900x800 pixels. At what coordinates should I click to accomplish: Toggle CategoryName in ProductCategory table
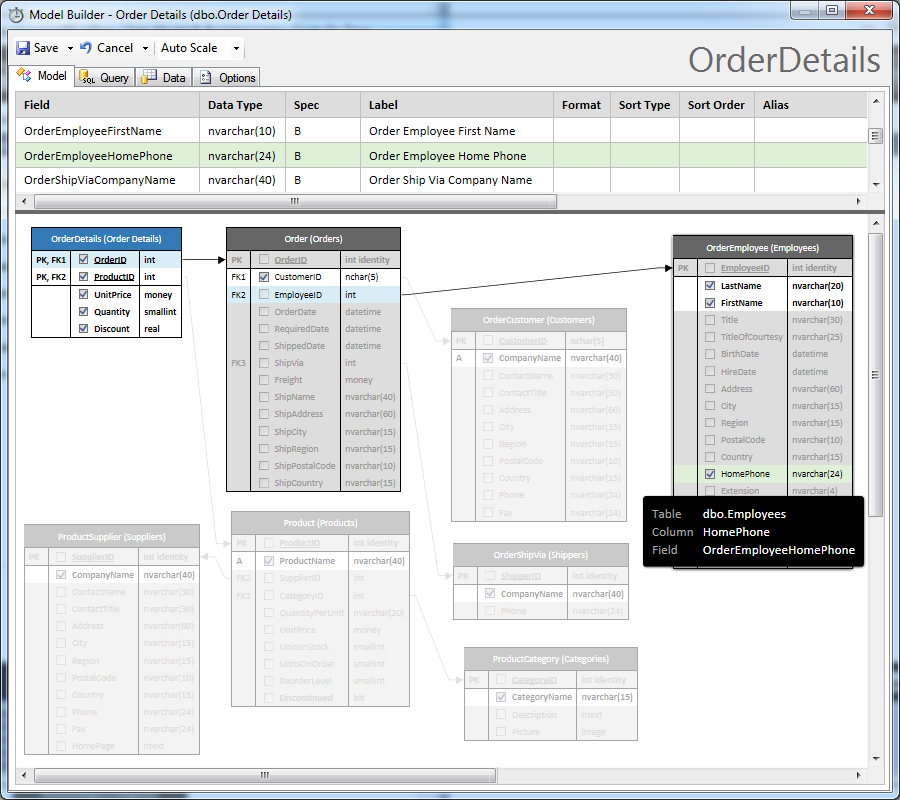coord(501,697)
